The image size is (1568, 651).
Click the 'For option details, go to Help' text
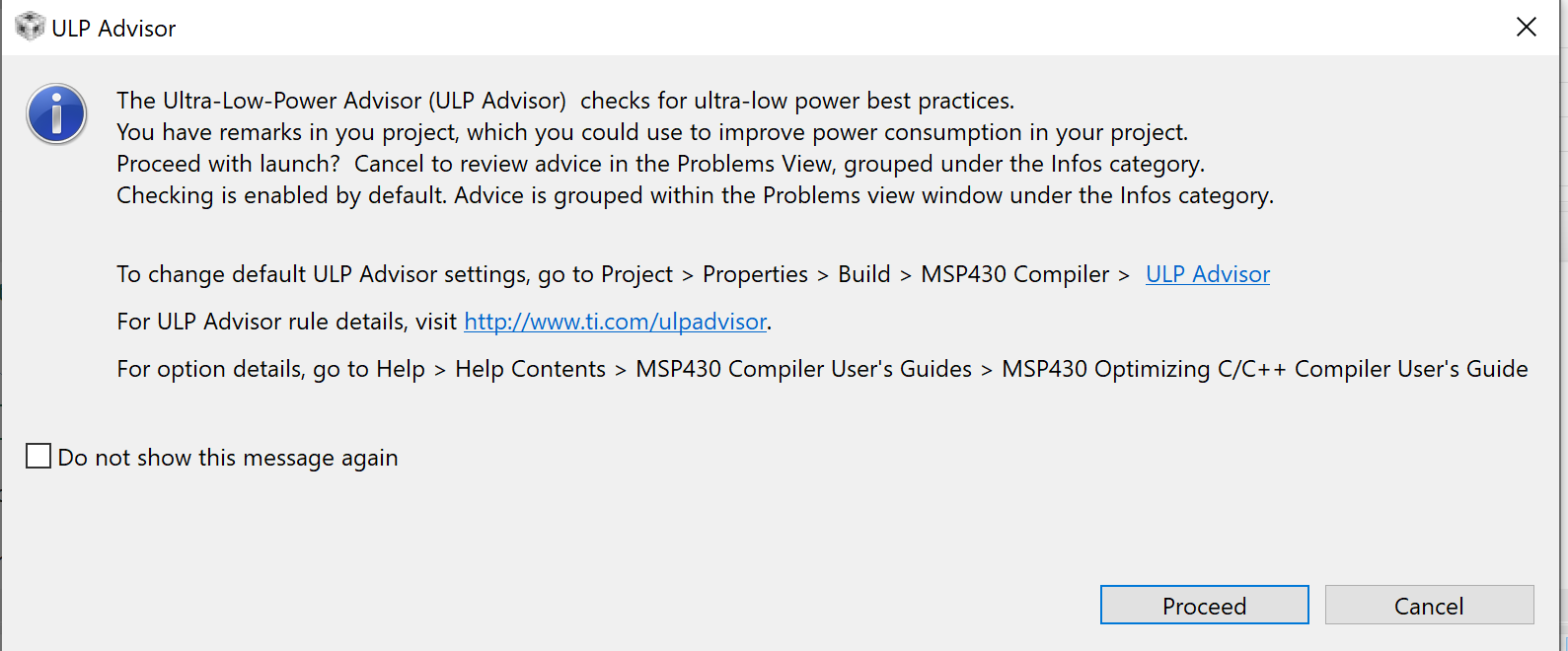[x=270, y=369]
